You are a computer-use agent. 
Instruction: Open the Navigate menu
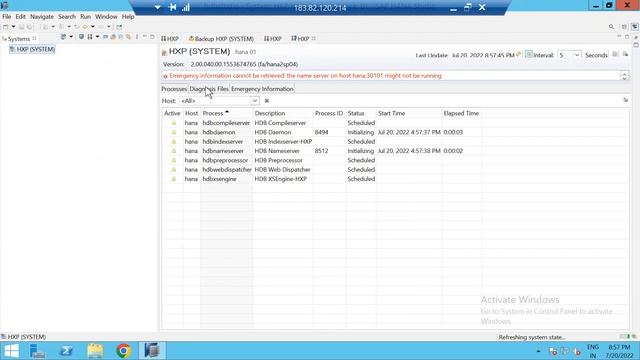point(42,17)
